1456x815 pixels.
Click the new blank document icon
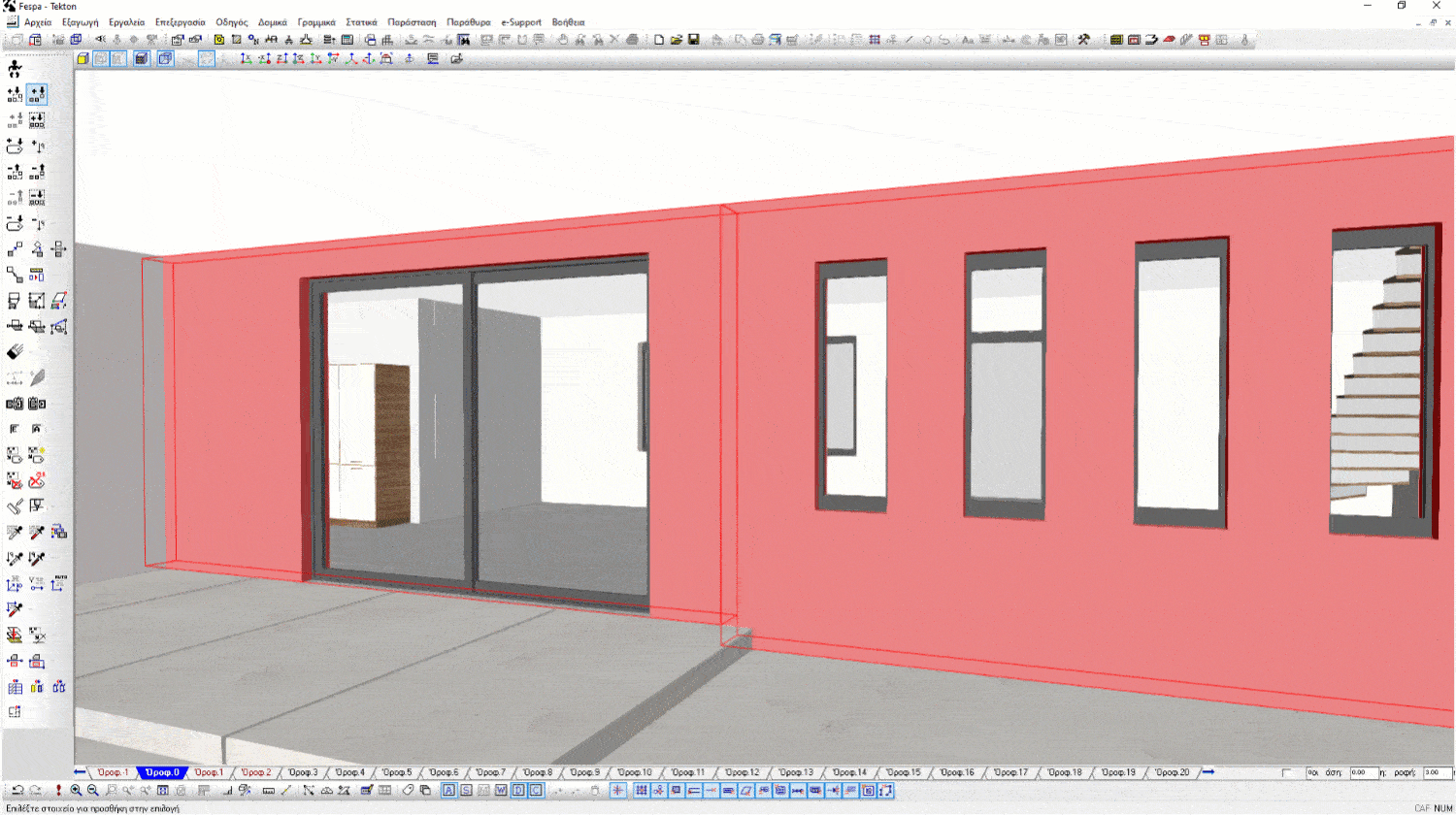(659, 40)
